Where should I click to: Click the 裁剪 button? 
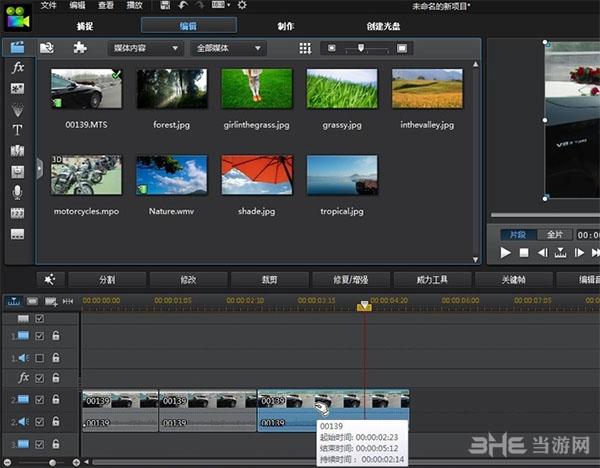tap(269, 280)
